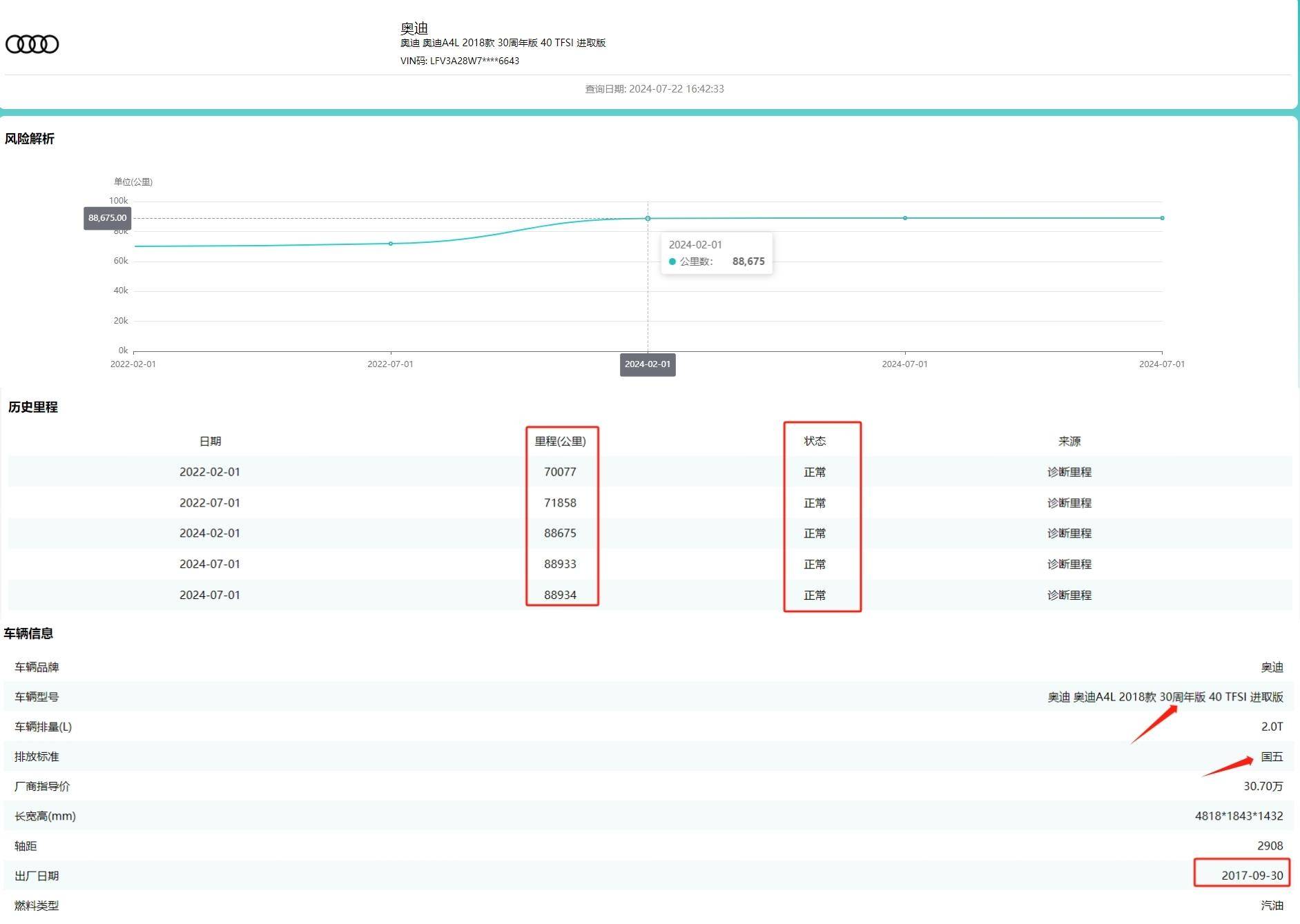Click the 公里数 88,675 tooltip box
1300x924 pixels.
coord(717,253)
